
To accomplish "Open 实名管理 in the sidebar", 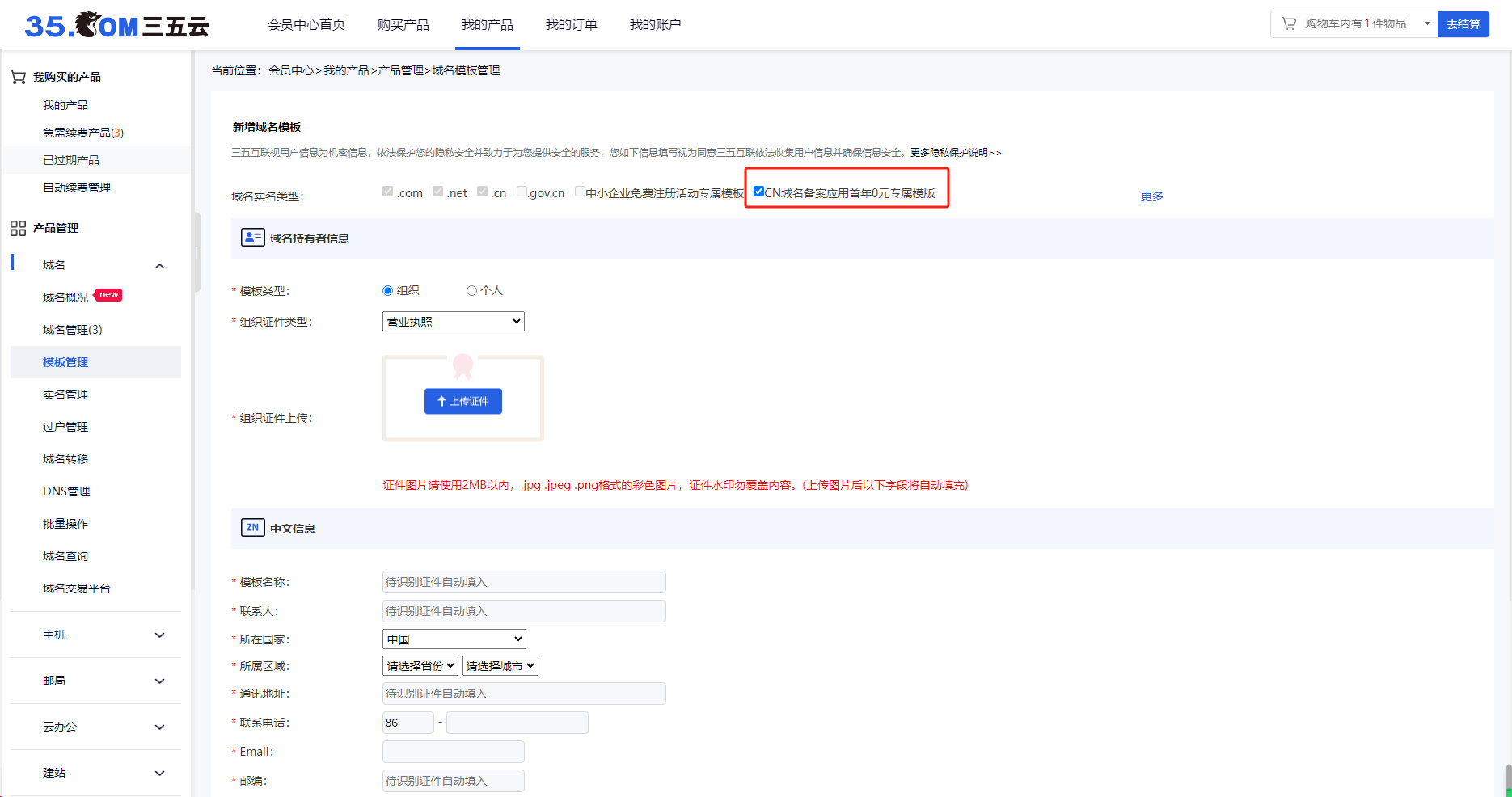I will (x=65, y=394).
